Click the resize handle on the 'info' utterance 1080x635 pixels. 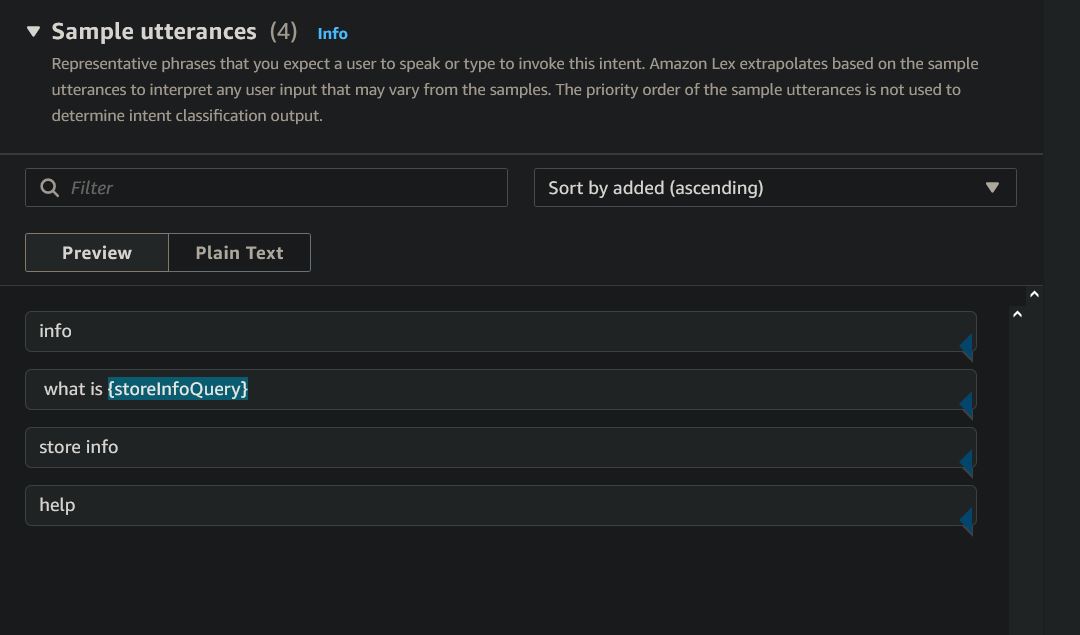[x=967, y=346]
